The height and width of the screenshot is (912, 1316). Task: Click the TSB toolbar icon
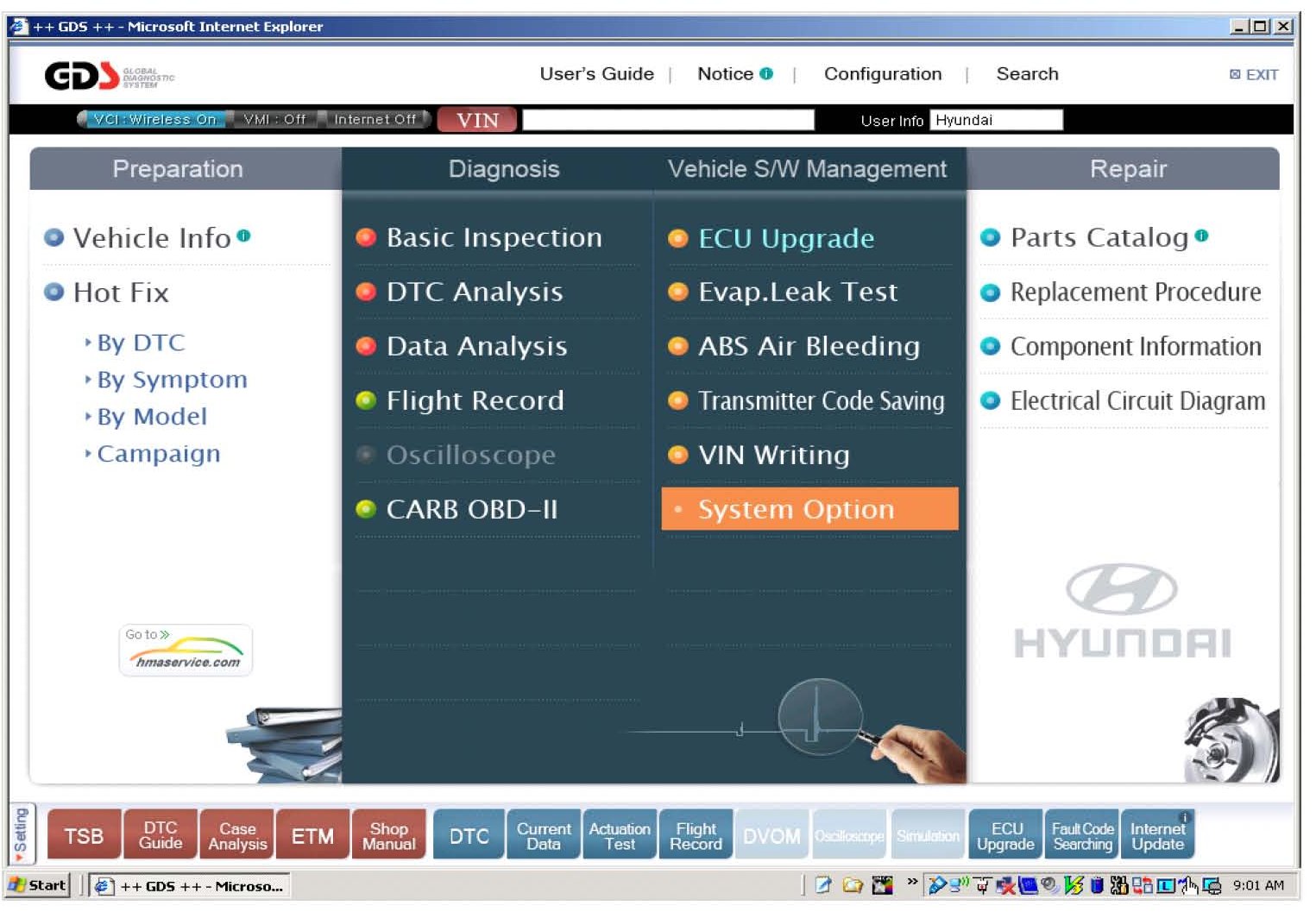84,835
